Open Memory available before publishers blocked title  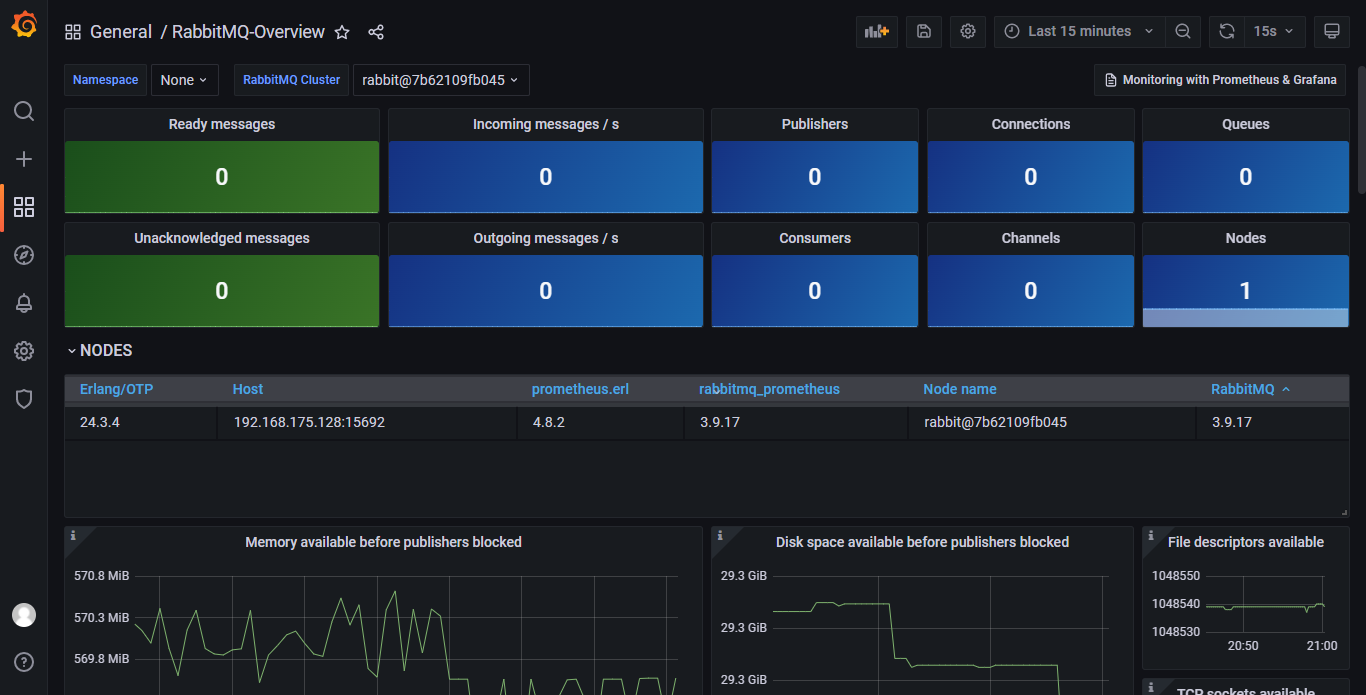384,542
